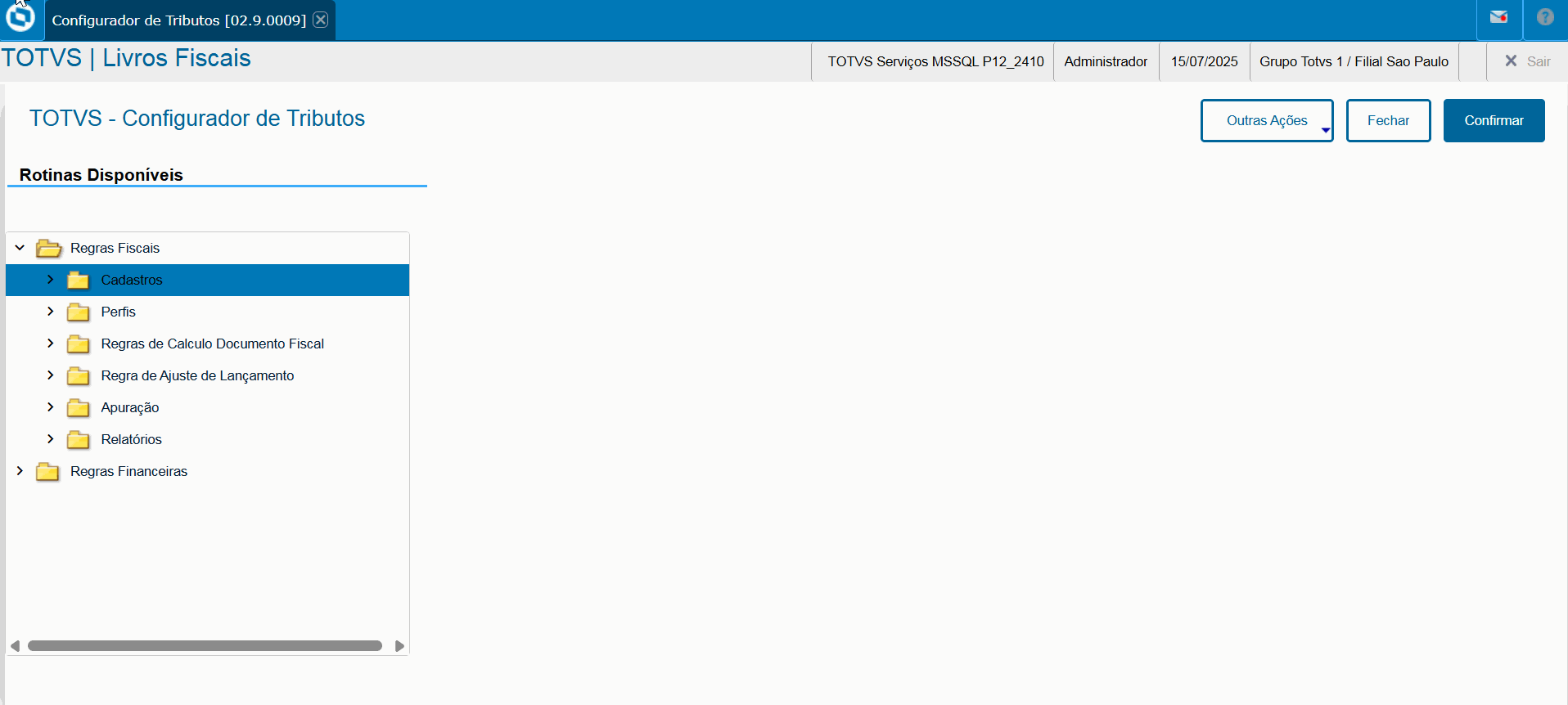The width and height of the screenshot is (1568, 705).
Task: Click the TOTVS | Livros Fiscais title
Action: coord(126,58)
